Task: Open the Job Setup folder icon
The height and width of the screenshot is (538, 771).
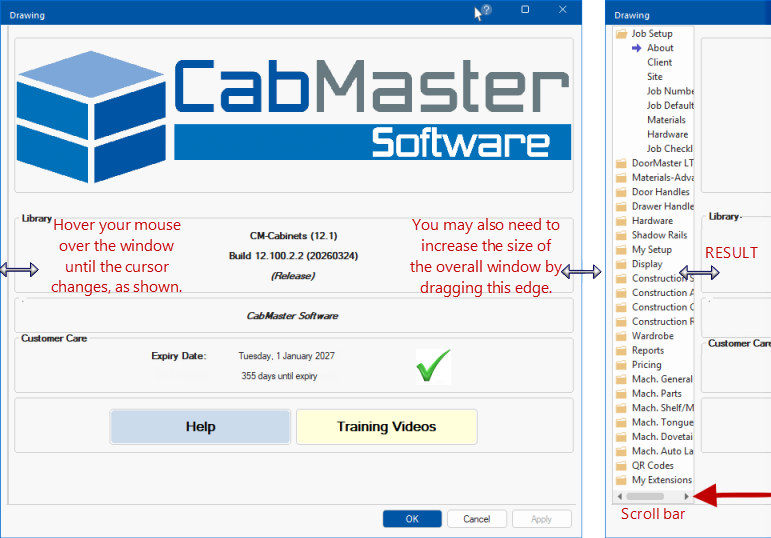Action: (x=621, y=33)
